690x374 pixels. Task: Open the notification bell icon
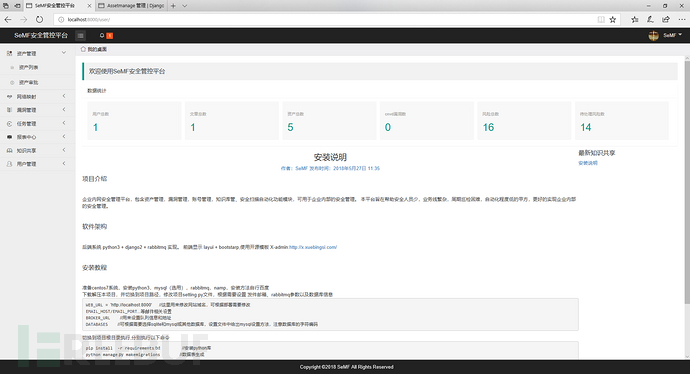pyautogui.click(x=102, y=36)
